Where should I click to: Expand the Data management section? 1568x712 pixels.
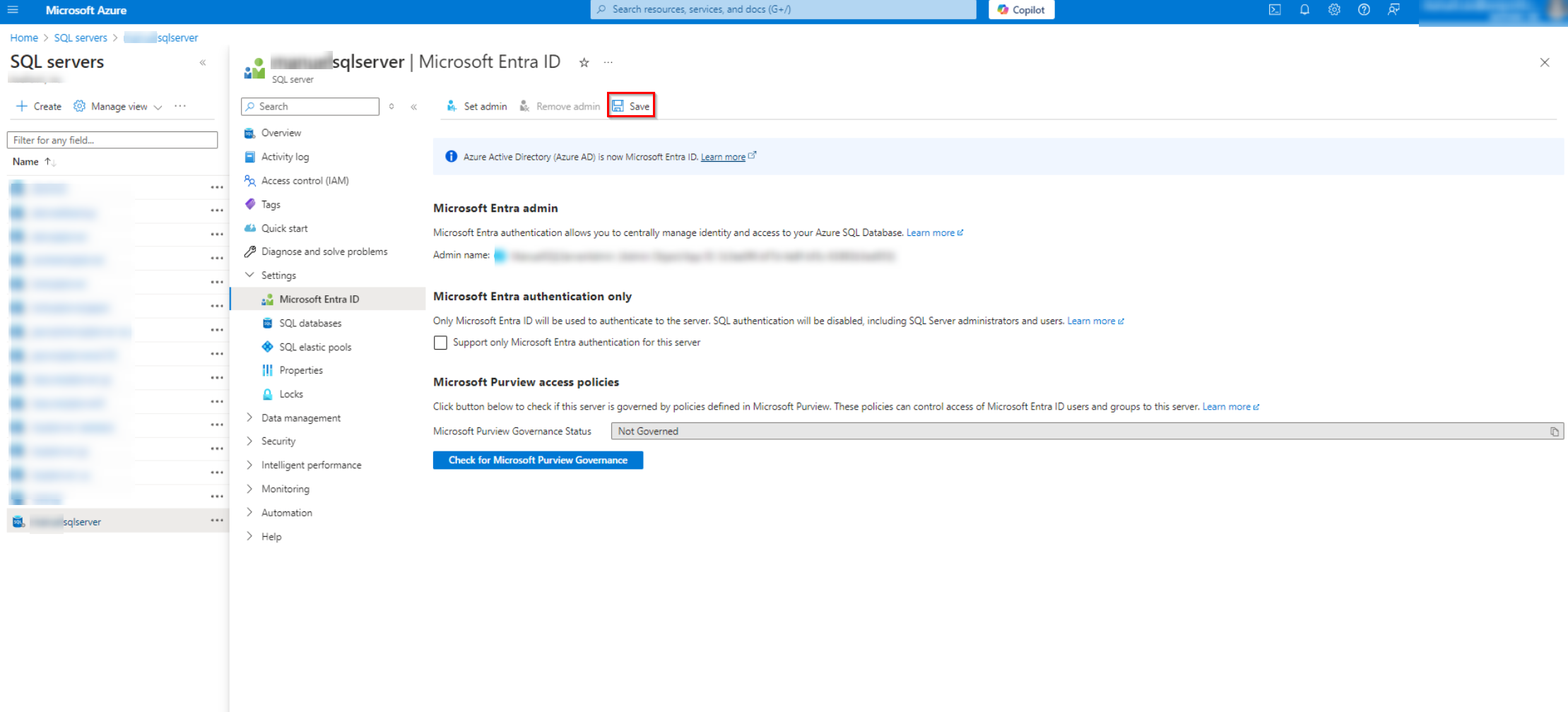tap(249, 417)
